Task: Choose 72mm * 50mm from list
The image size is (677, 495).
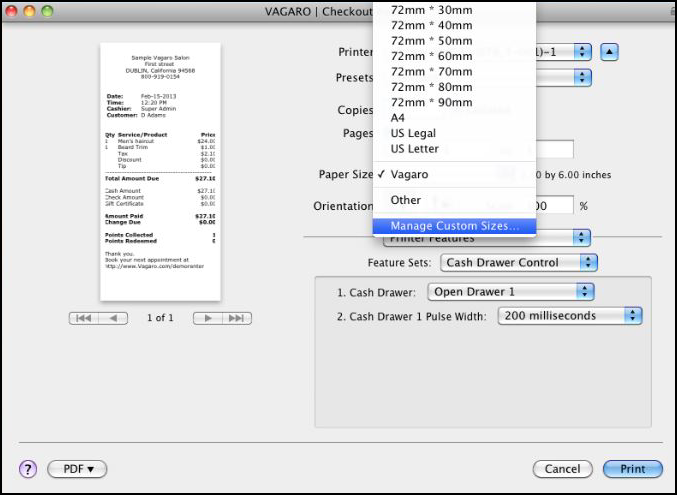Action: coord(454,41)
